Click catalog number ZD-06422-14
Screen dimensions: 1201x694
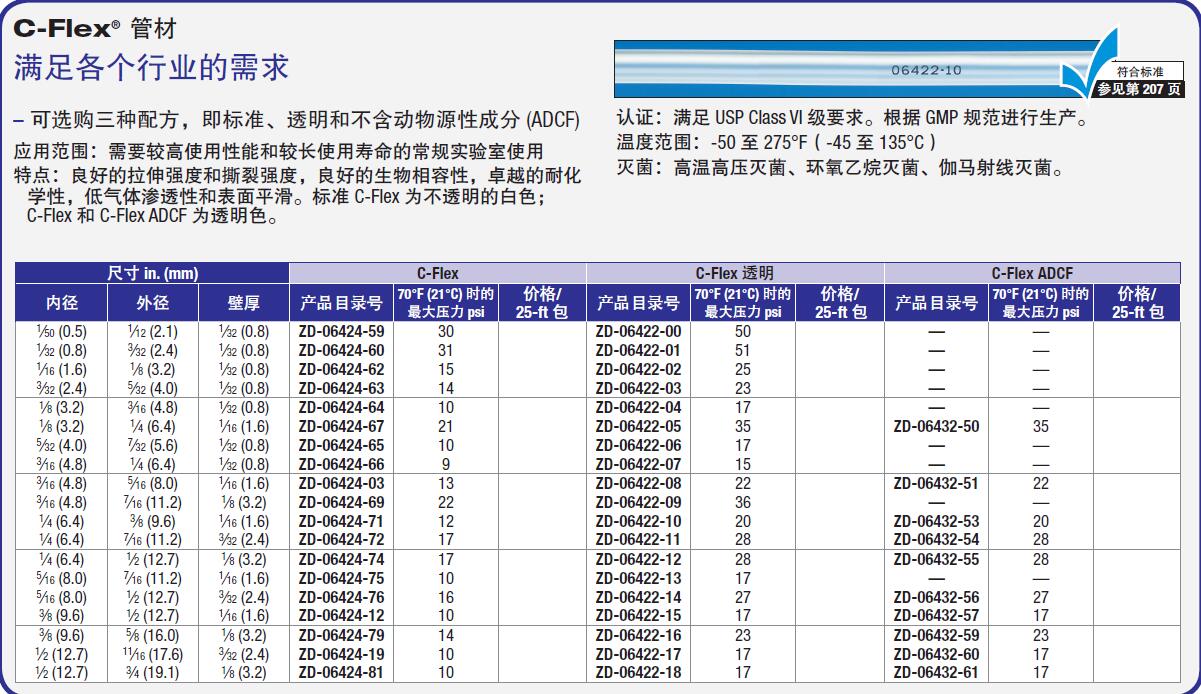[x=638, y=597]
